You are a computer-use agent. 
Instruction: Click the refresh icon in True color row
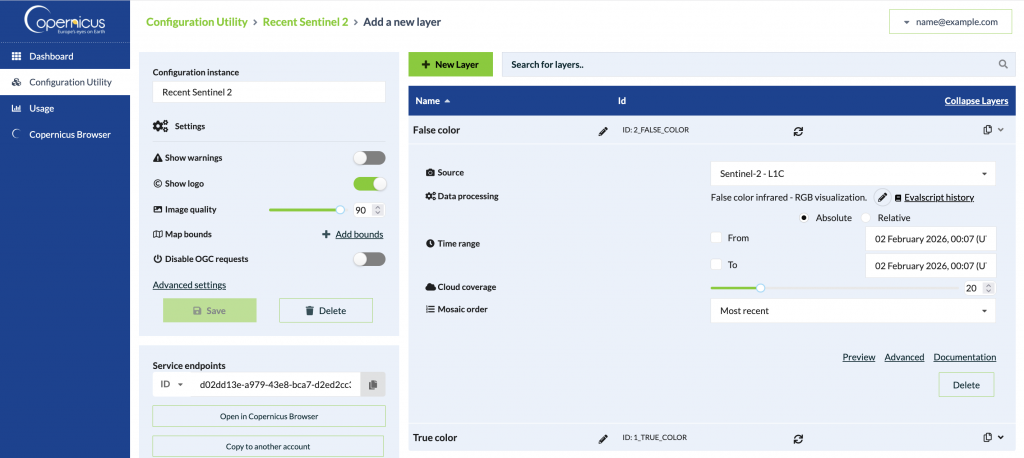coord(798,439)
